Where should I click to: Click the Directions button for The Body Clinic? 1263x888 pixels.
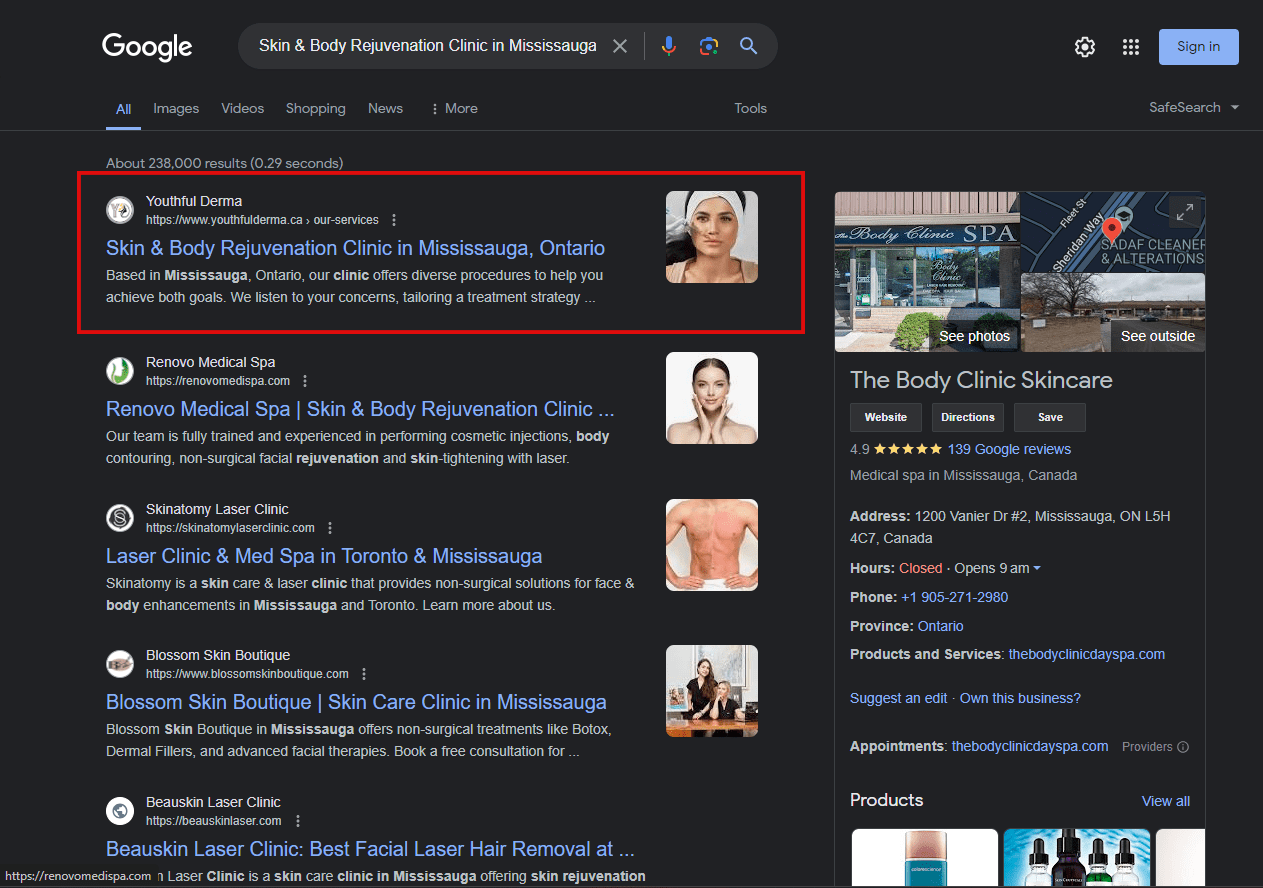[967, 417]
